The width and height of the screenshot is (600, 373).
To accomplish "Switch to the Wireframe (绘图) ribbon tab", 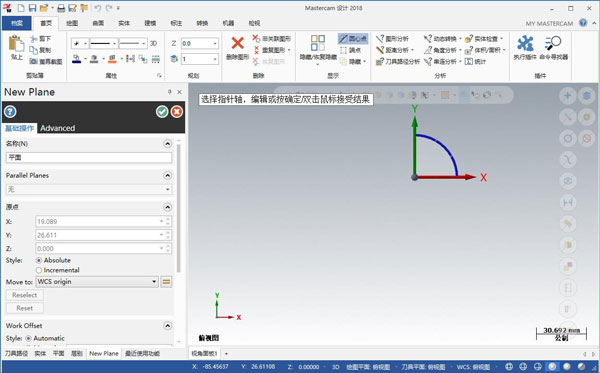I will pos(72,23).
